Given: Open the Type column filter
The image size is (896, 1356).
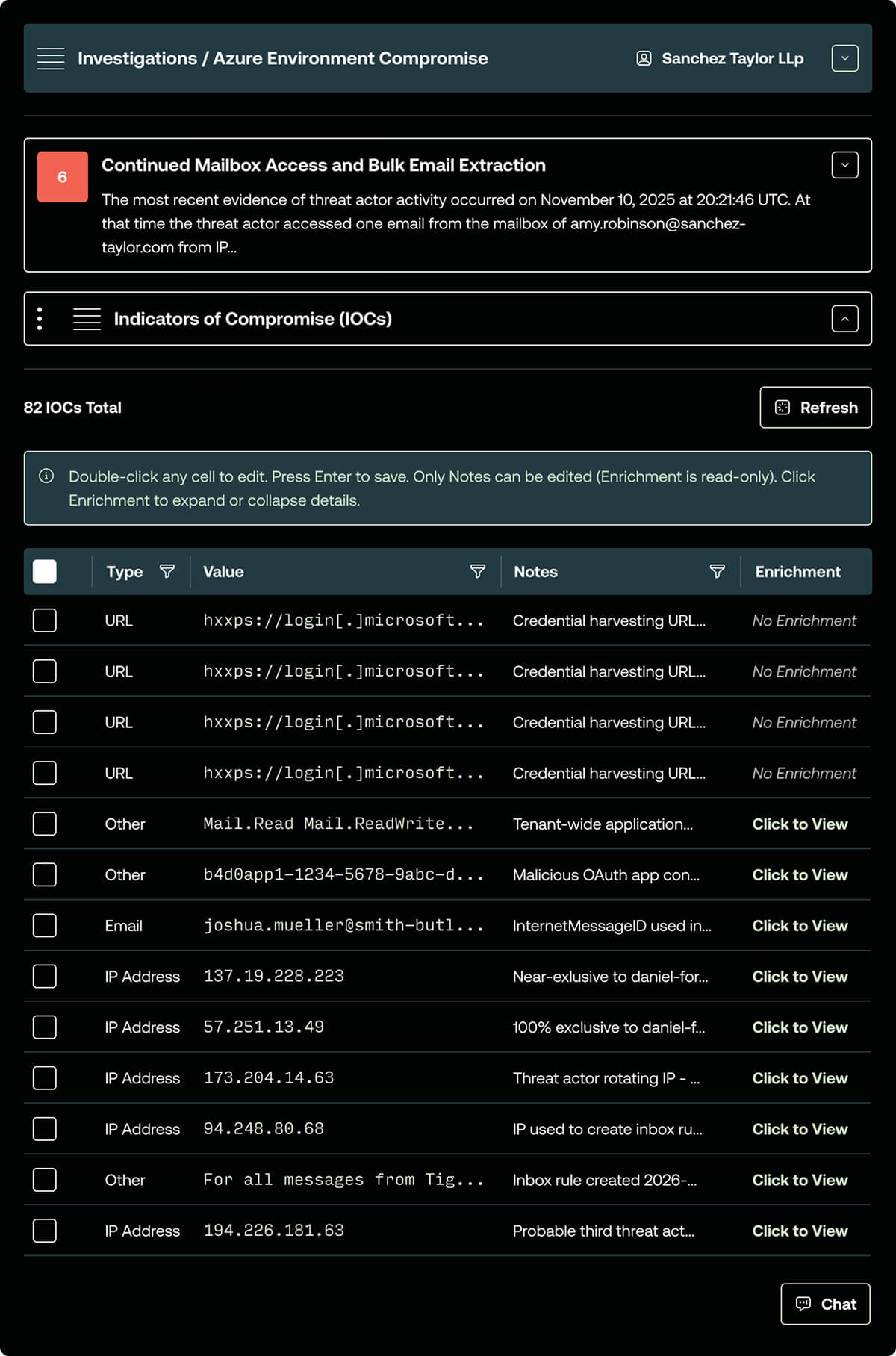Looking at the screenshot, I should click(167, 572).
